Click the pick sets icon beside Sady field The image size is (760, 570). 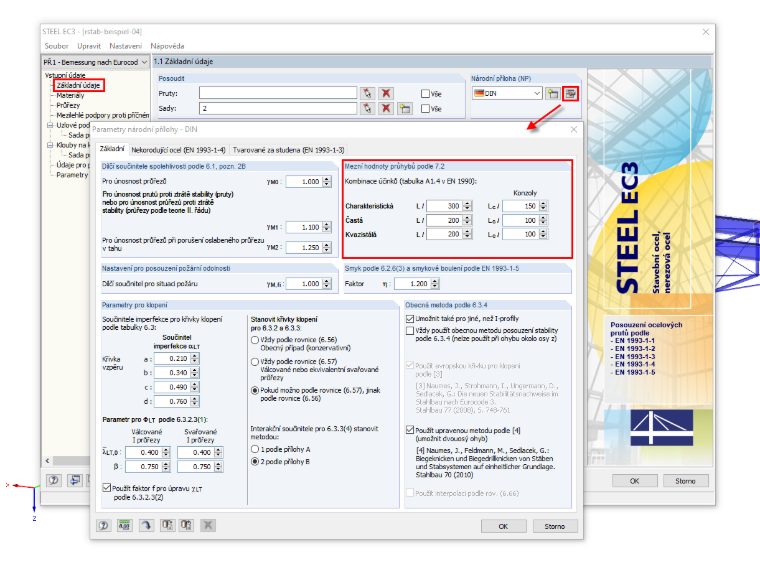[367, 108]
